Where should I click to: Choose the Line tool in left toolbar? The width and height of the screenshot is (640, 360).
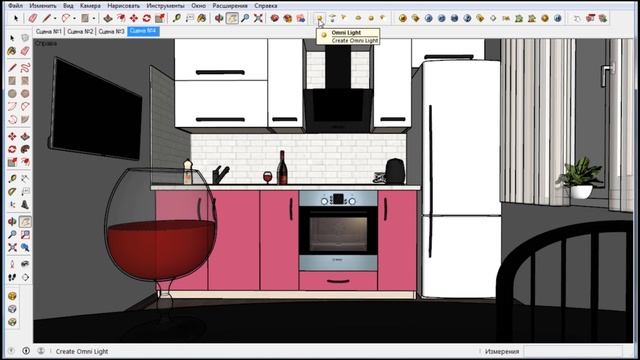point(12,68)
